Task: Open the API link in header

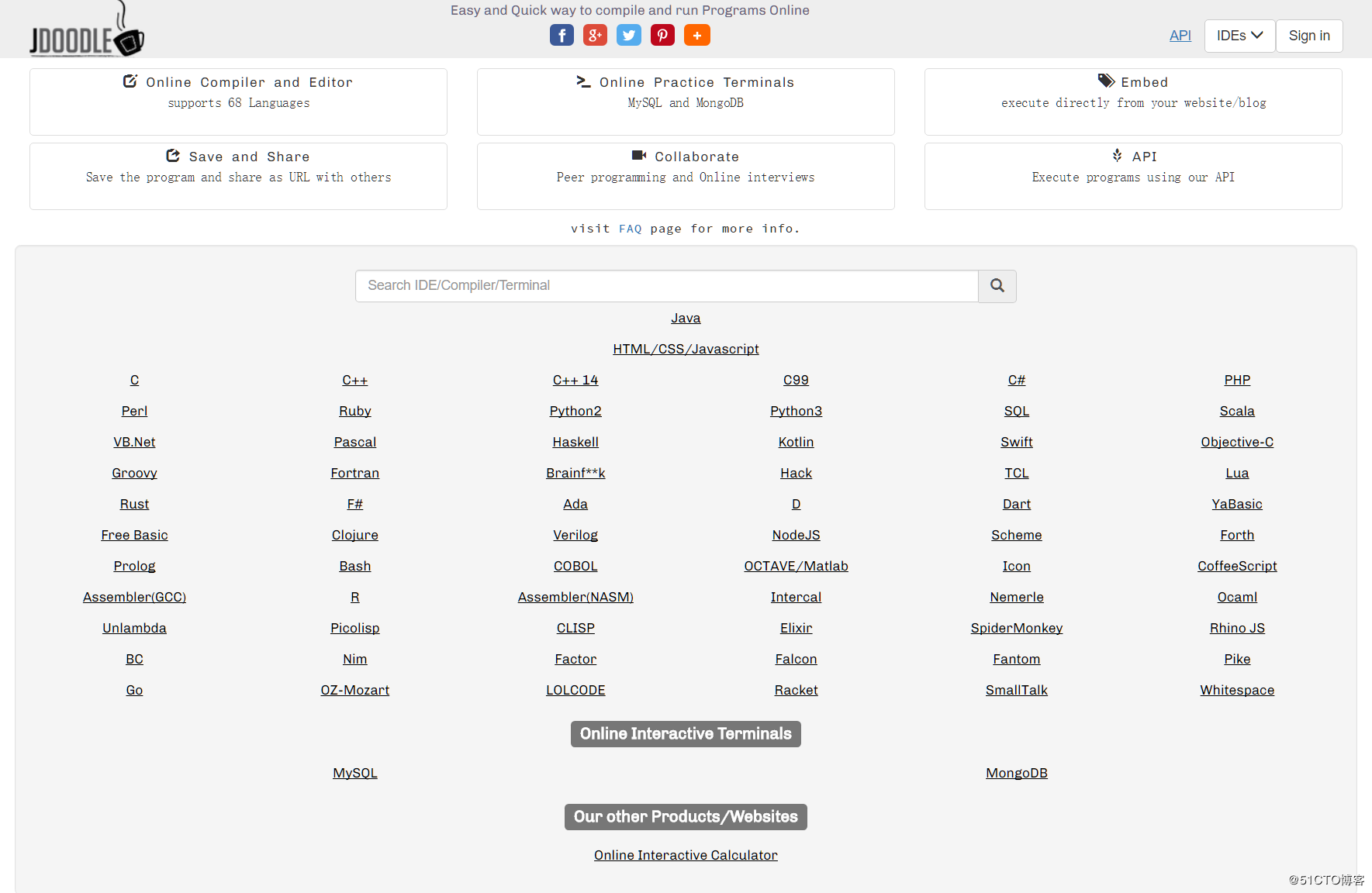Action: (x=1180, y=36)
